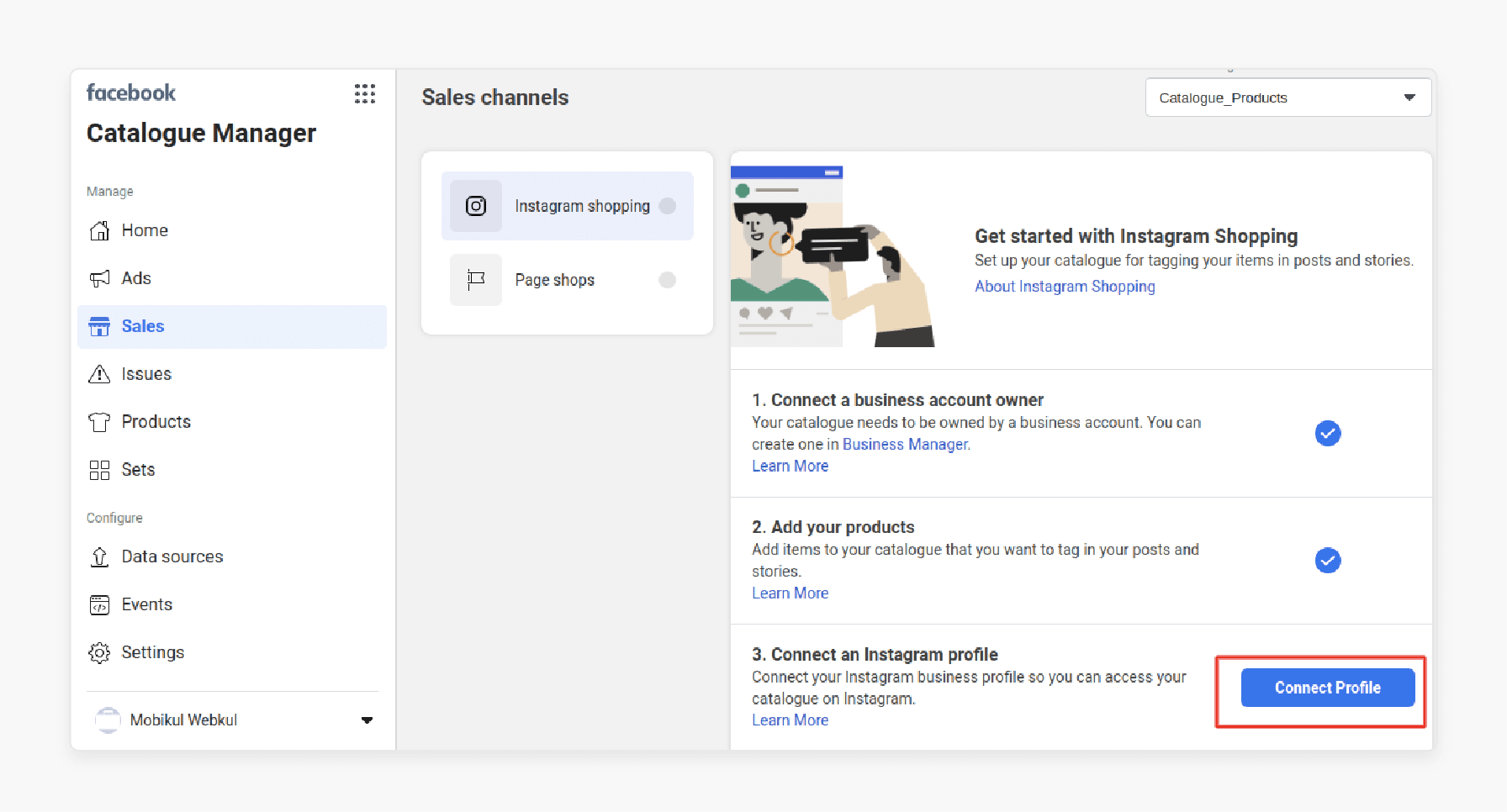Click the Catalogue Manager title
The height and width of the screenshot is (812, 1507).
[201, 133]
